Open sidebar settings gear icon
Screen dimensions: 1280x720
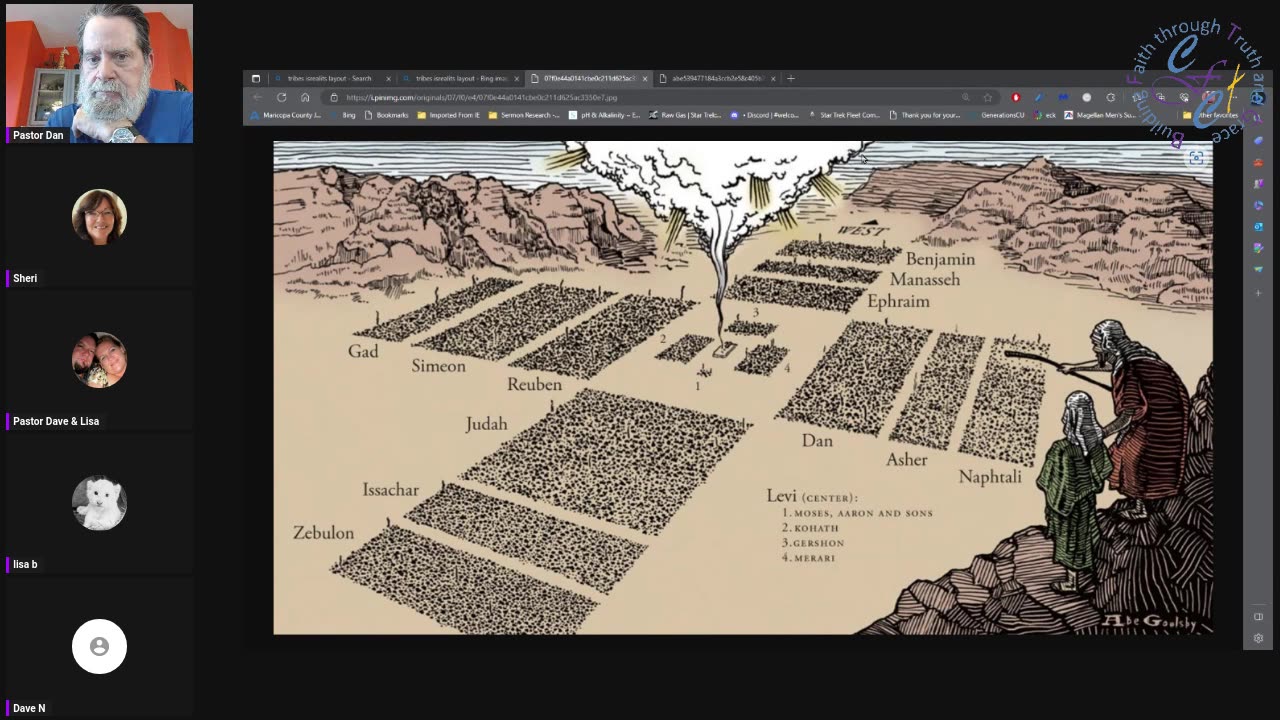click(x=1258, y=638)
